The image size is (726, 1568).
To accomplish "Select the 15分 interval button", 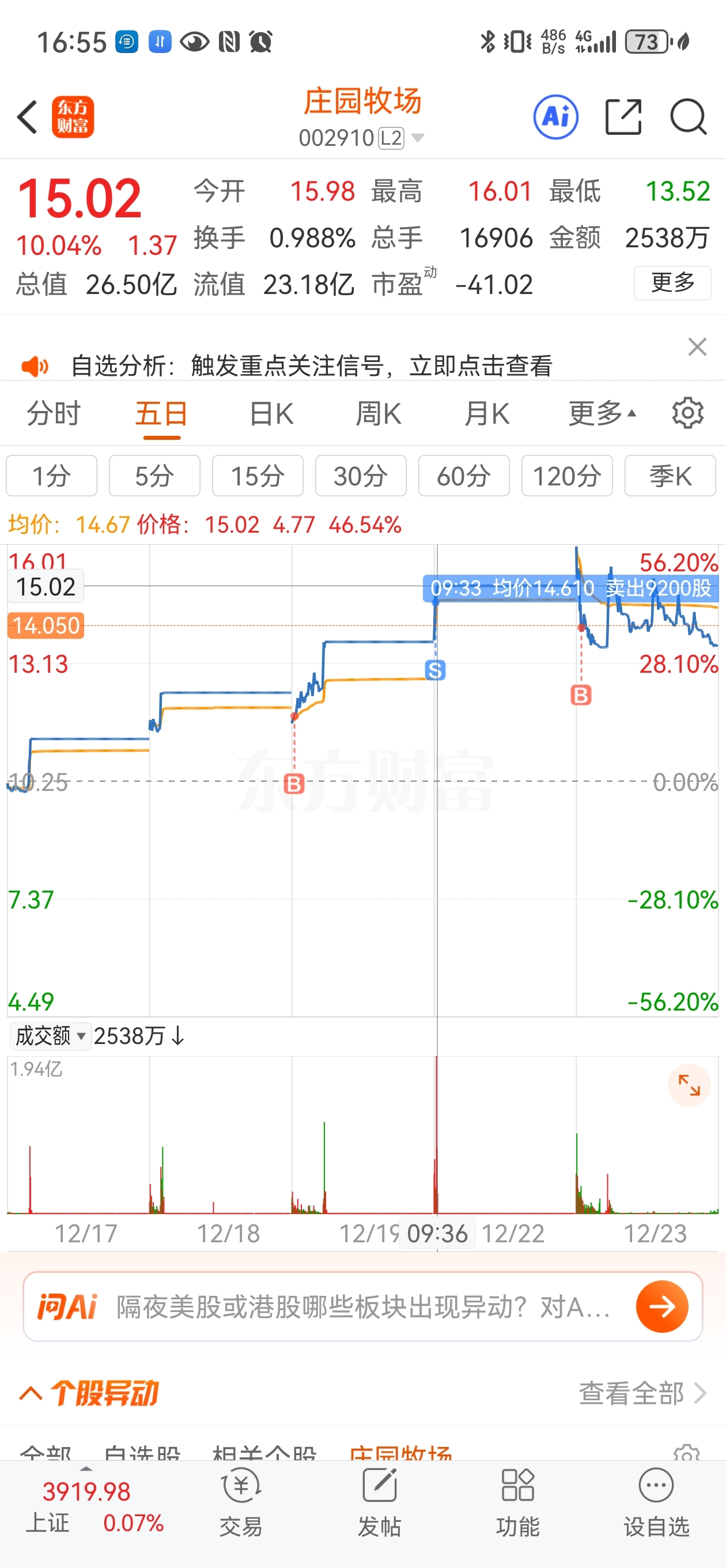I will click(x=258, y=476).
